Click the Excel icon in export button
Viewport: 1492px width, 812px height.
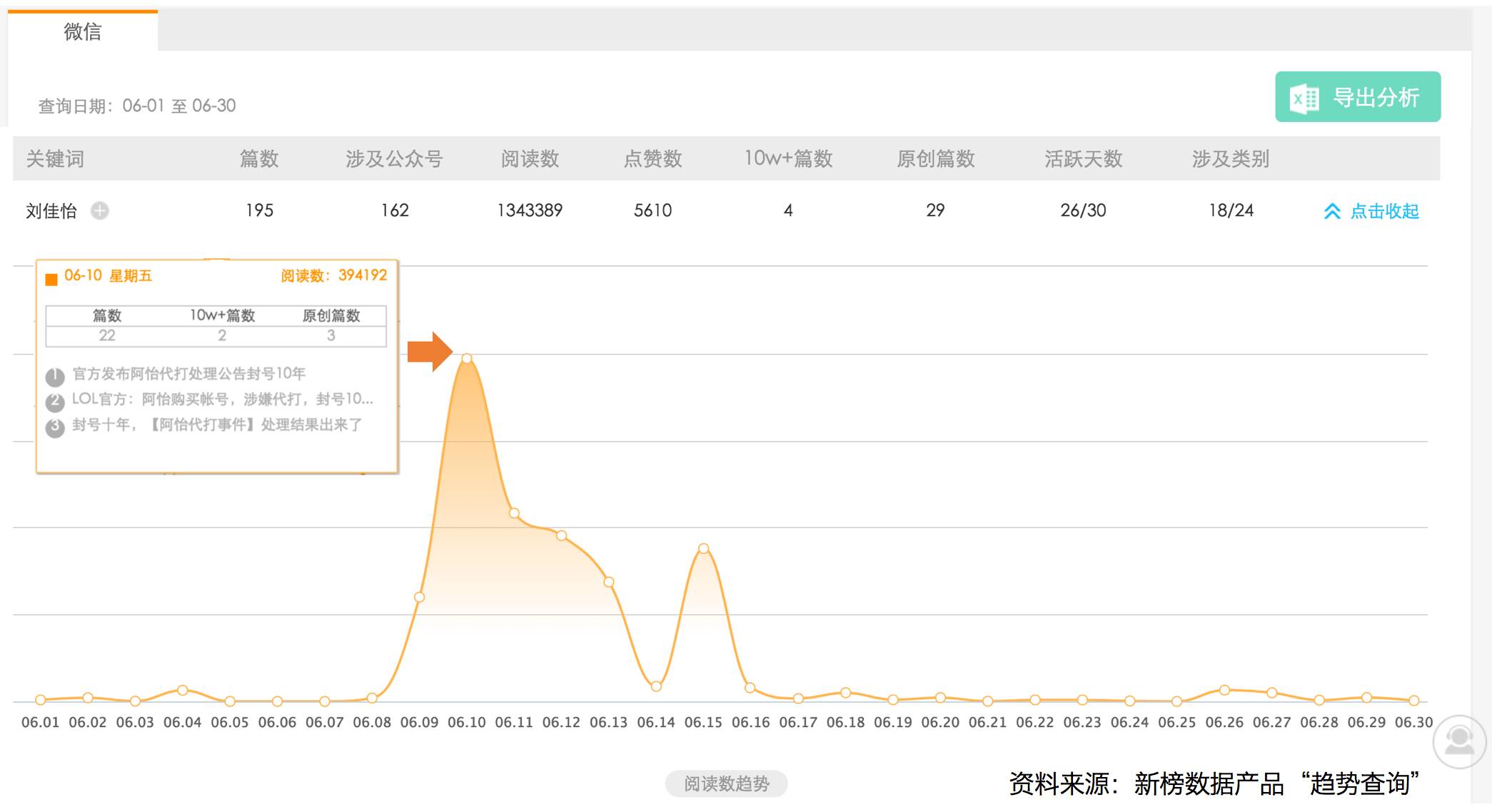click(1304, 98)
